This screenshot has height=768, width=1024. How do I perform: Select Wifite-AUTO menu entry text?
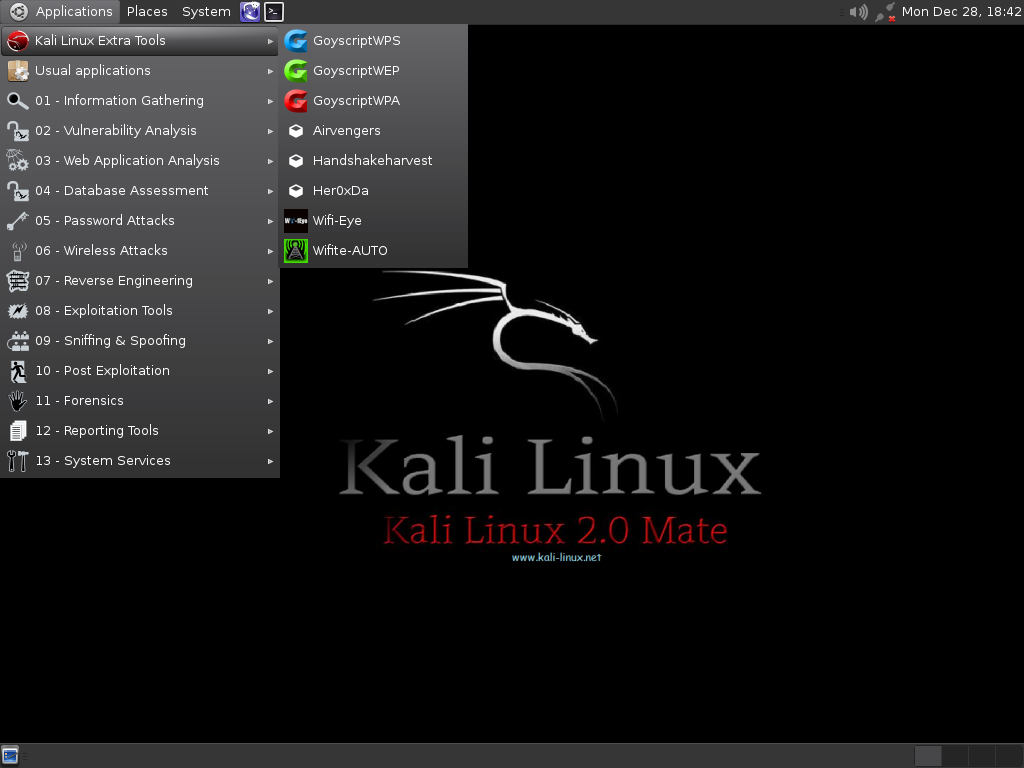coord(350,251)
